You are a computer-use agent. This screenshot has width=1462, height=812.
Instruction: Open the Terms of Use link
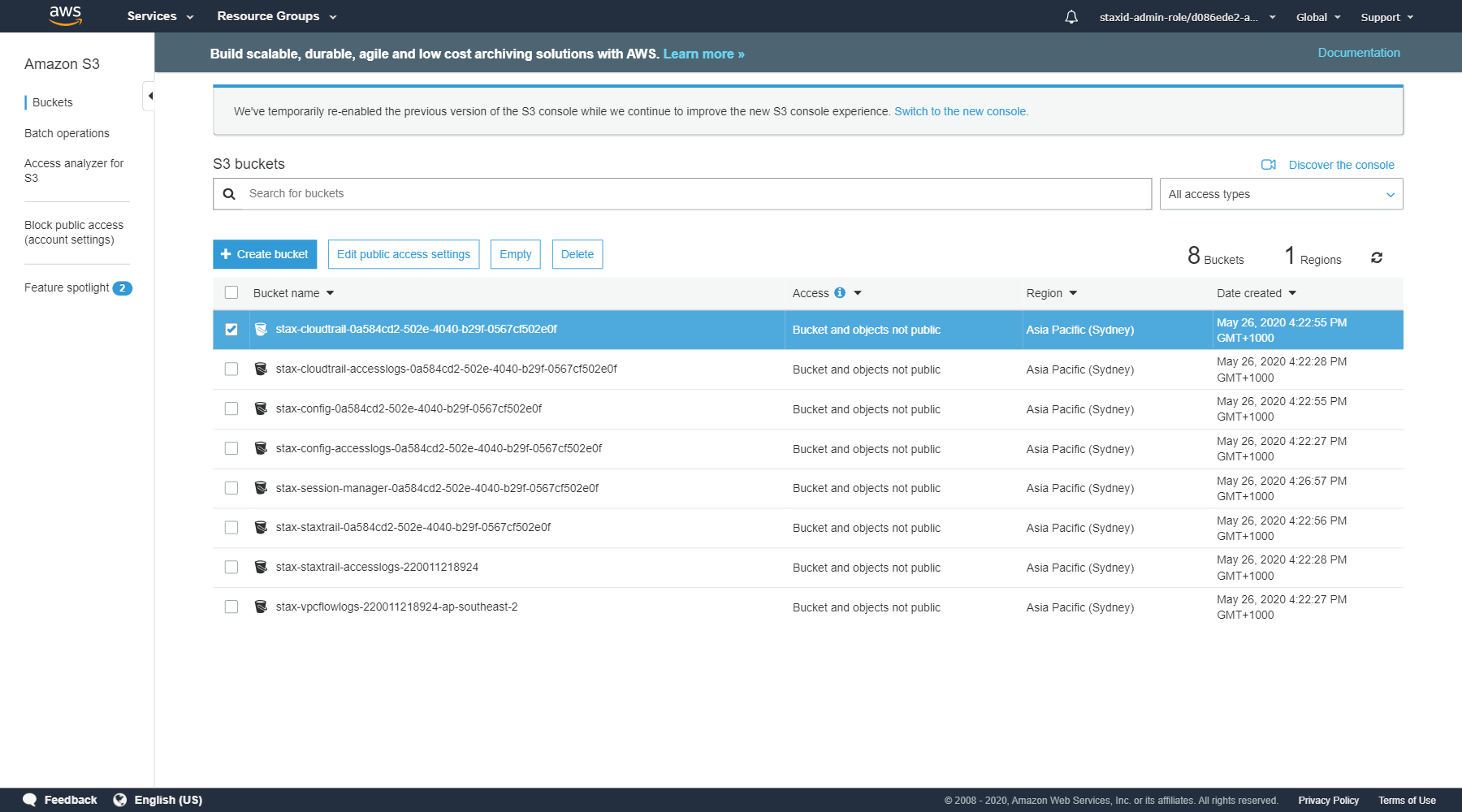pos(1407,801)
